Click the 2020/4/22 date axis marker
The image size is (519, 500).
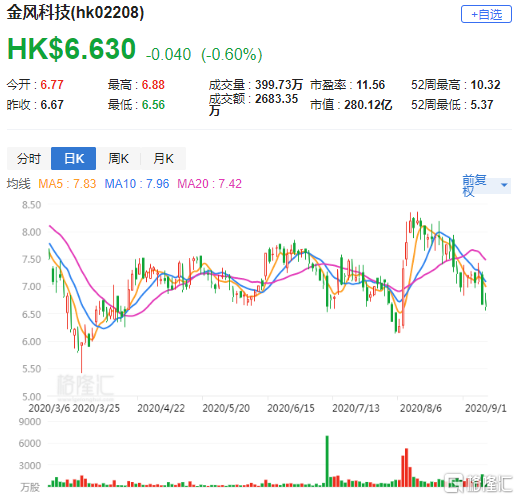(161, 408)
